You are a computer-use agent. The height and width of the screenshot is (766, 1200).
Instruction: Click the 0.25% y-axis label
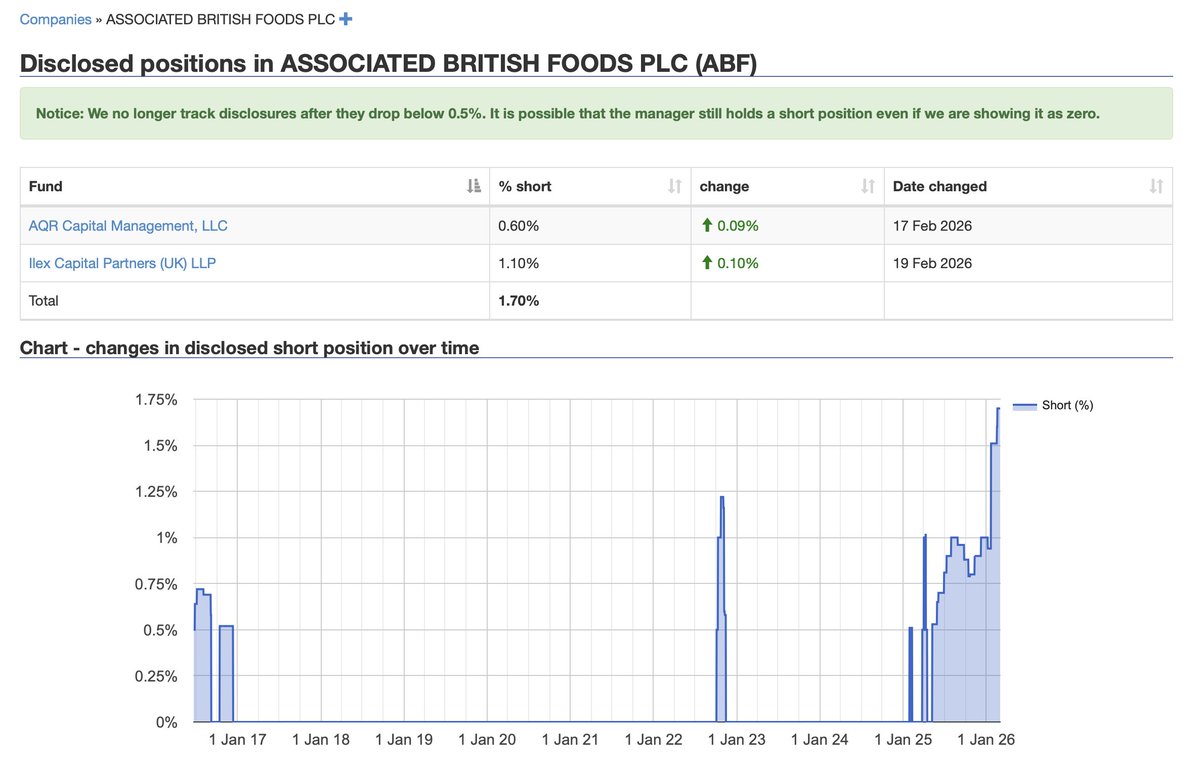(154, 676)
